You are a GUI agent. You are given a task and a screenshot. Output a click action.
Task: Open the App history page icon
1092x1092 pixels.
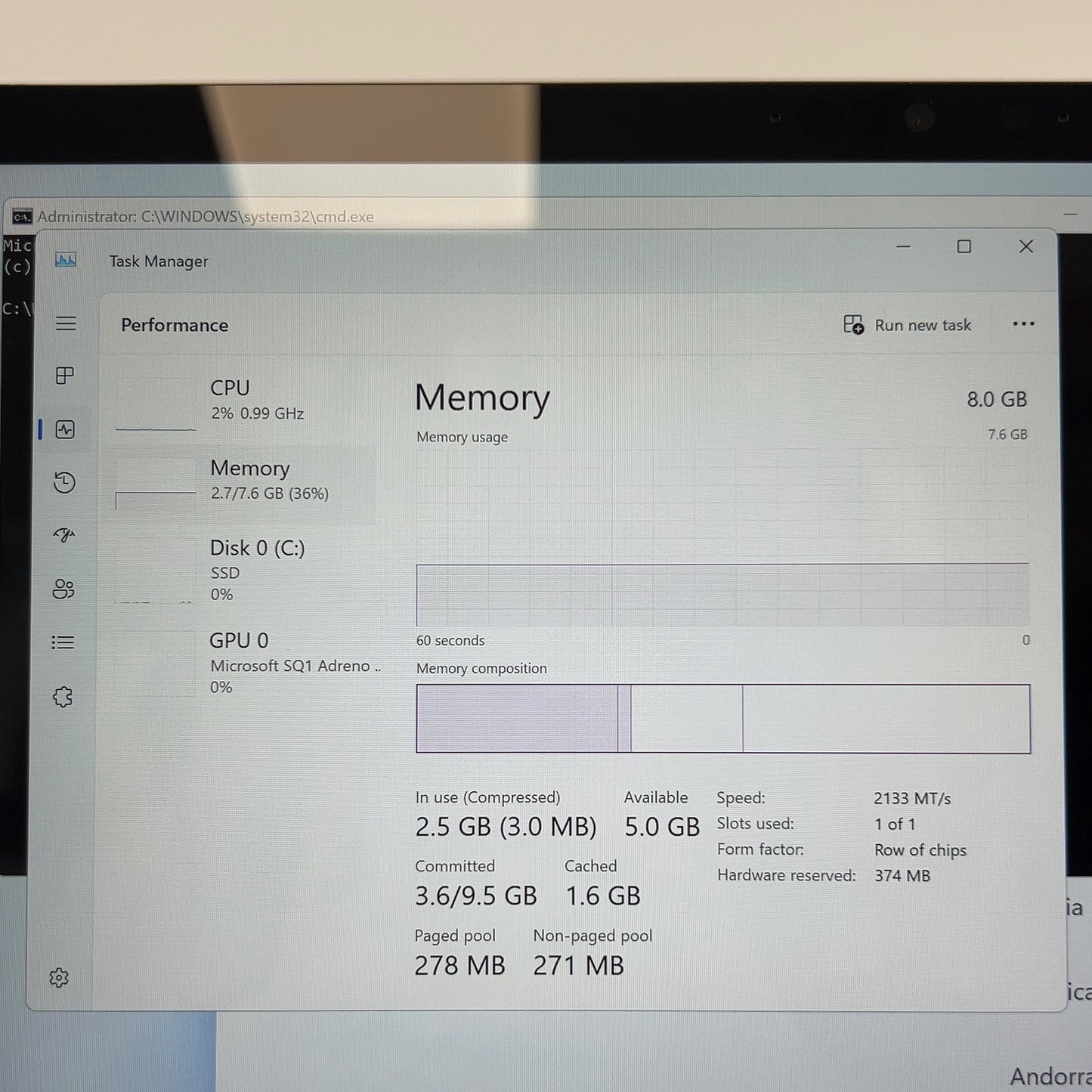[x=65, y=482]
